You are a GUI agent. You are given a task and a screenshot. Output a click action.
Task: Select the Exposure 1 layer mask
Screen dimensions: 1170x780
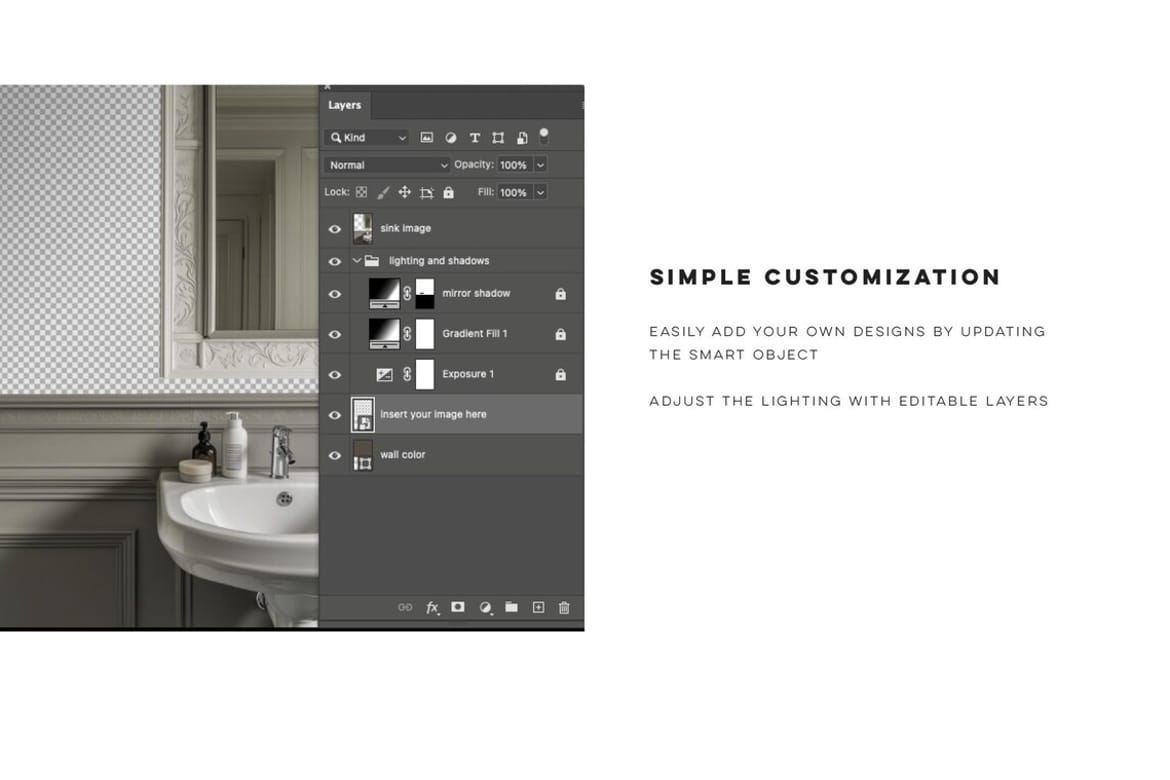point(425,374)
